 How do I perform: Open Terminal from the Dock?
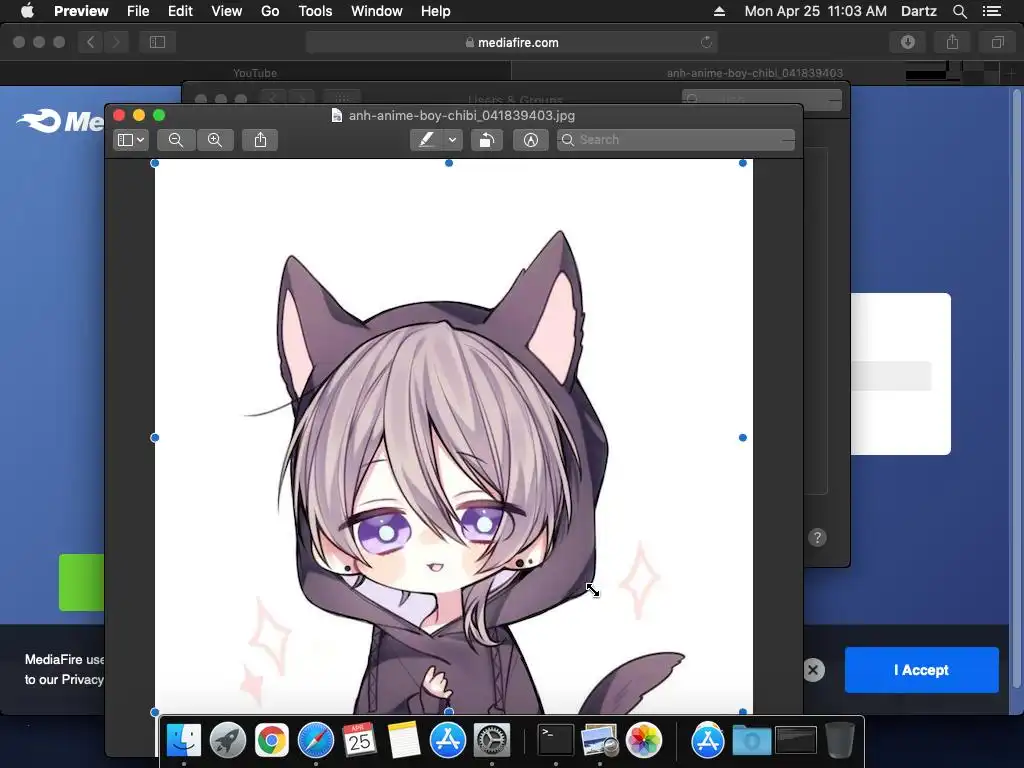click(x=555, y=741)
